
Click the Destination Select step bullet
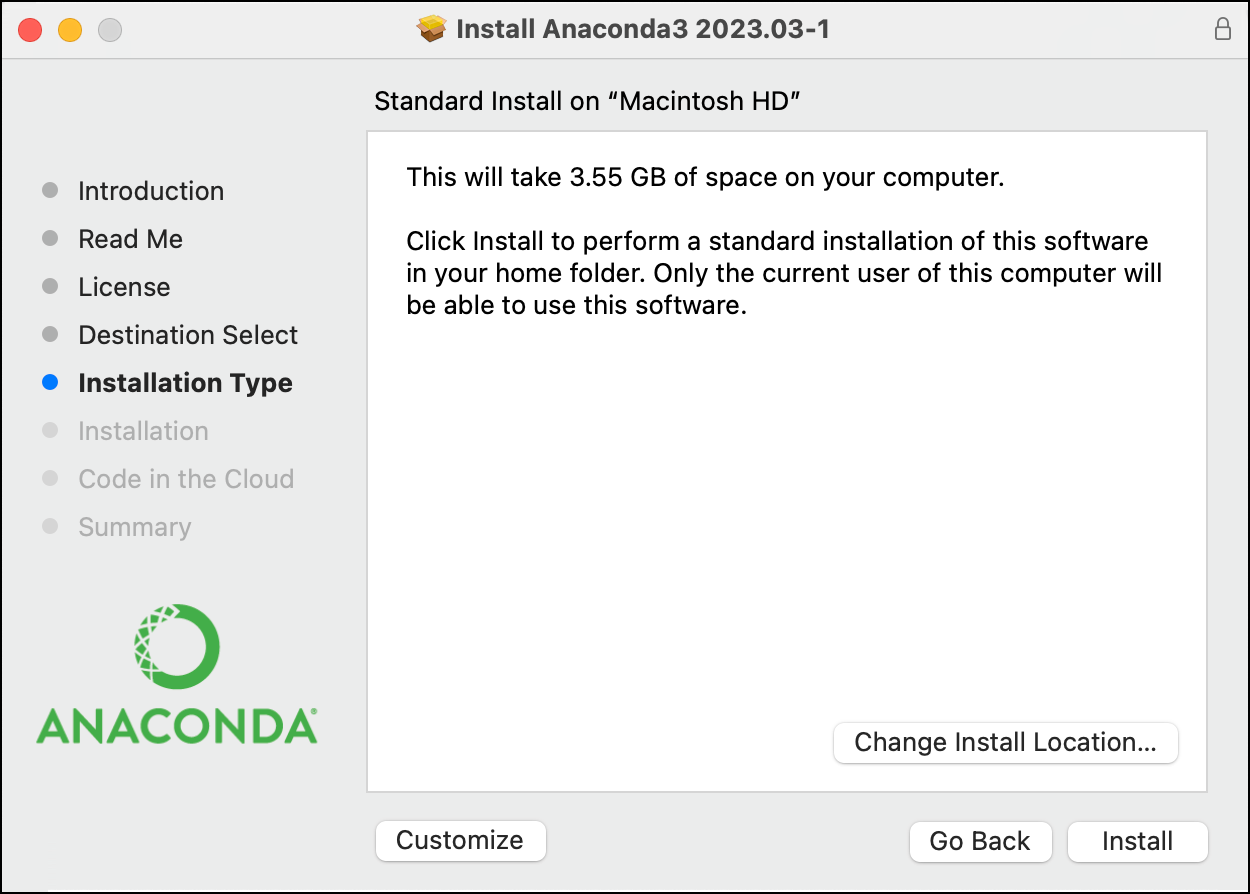pos(50,335)
